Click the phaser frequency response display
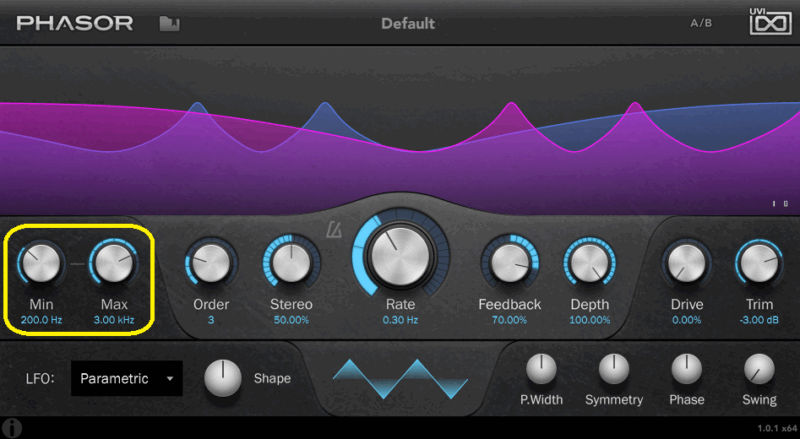The image size is (800, 439). click(400, 130)
